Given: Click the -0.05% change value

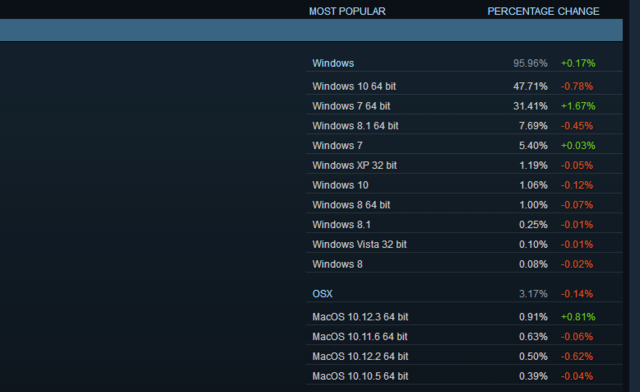Looking at the screenshot, I should 577,165.
